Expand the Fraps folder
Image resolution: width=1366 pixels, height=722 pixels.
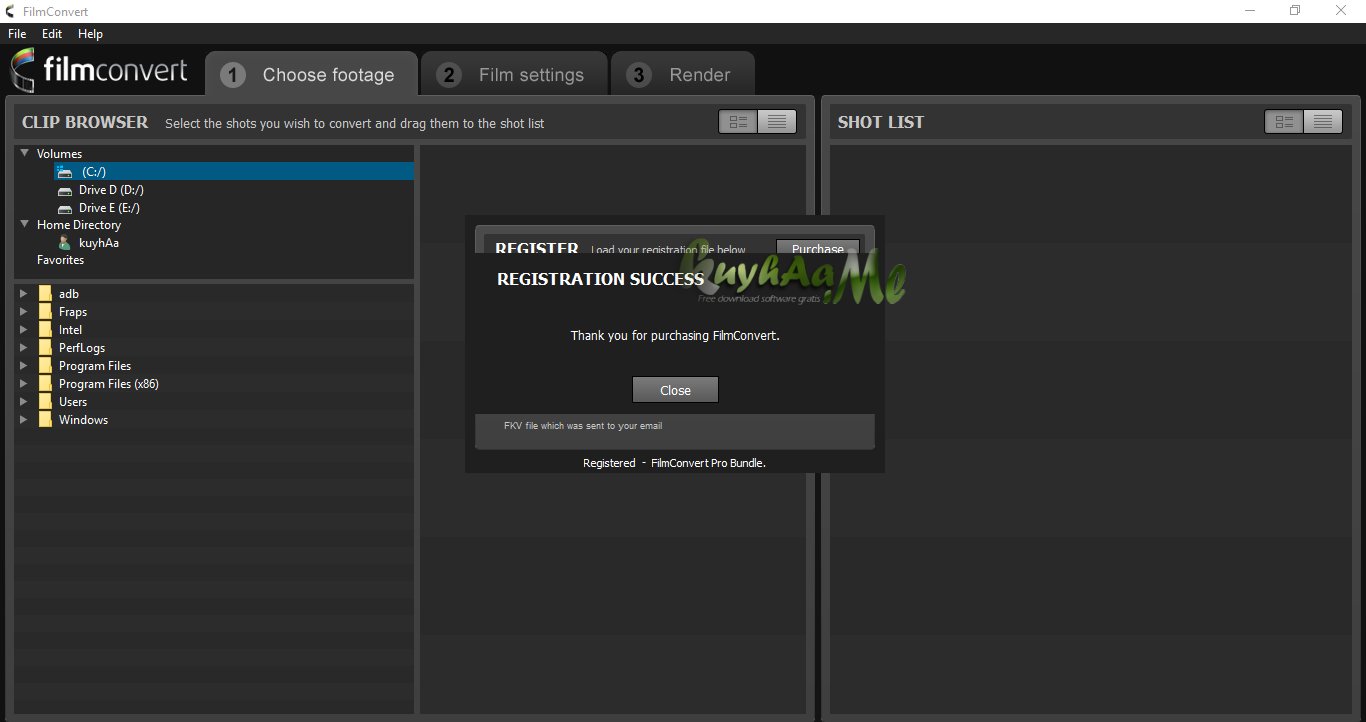[24, 312]
